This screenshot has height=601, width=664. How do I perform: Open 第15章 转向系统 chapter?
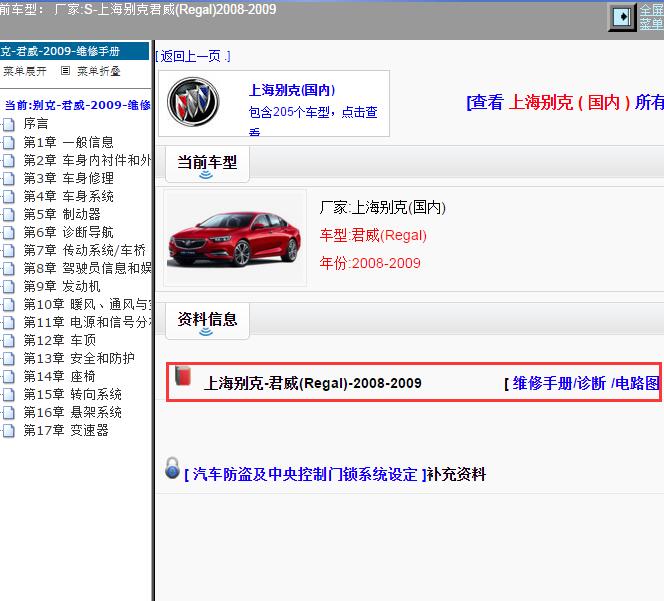click(x=72, y=394)
